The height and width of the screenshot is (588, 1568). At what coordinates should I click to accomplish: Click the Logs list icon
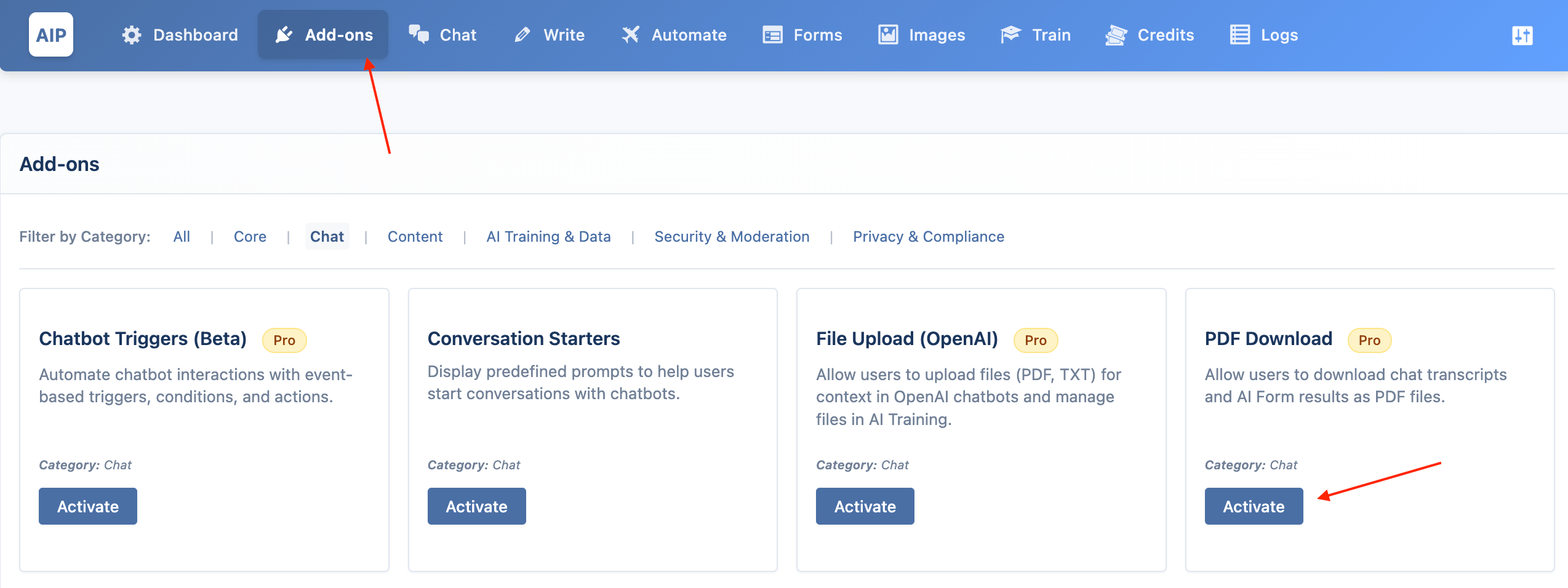pyautogui.click(x=1240, y=35)
